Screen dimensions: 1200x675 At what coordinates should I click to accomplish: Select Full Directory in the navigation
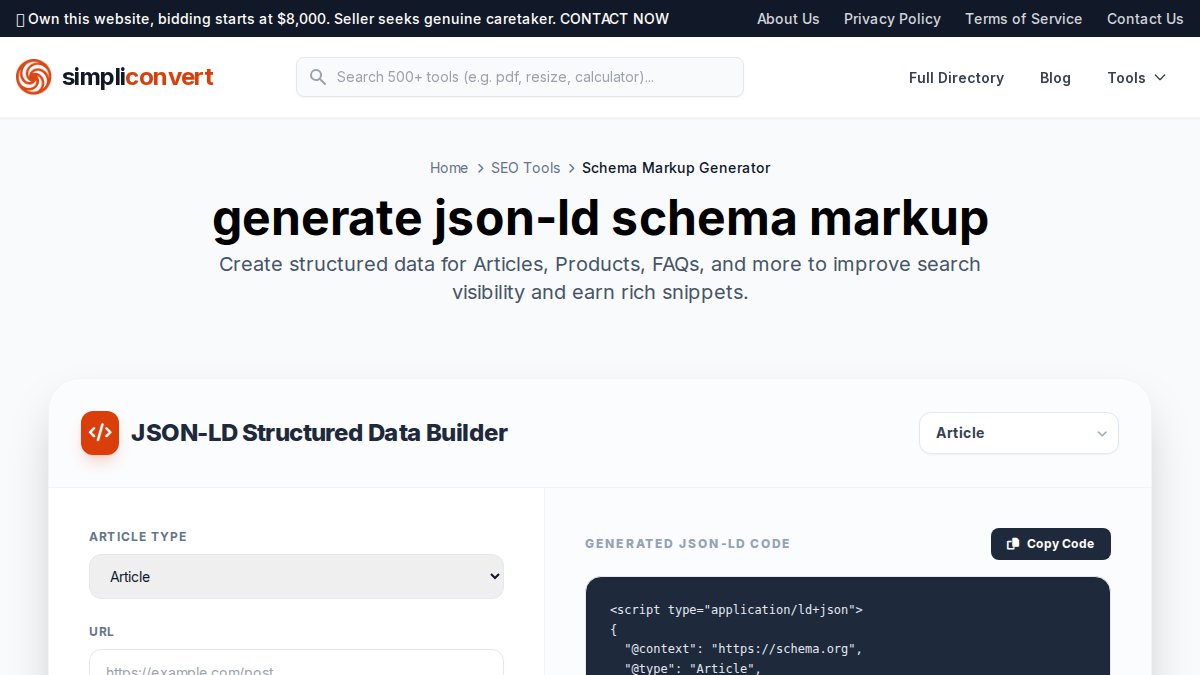click(x=956, y=78)
